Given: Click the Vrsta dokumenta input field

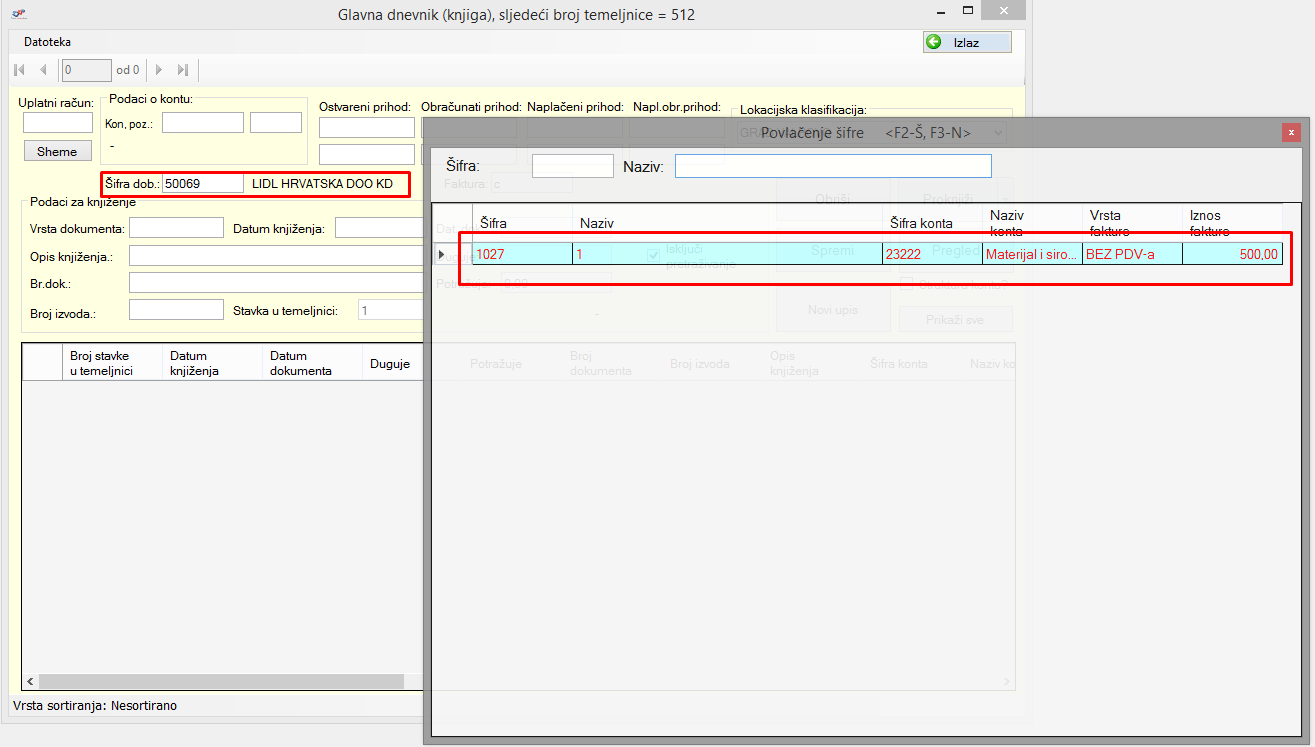Looking at the screenshot, I should pyautogui.click(x=176, y=228).
